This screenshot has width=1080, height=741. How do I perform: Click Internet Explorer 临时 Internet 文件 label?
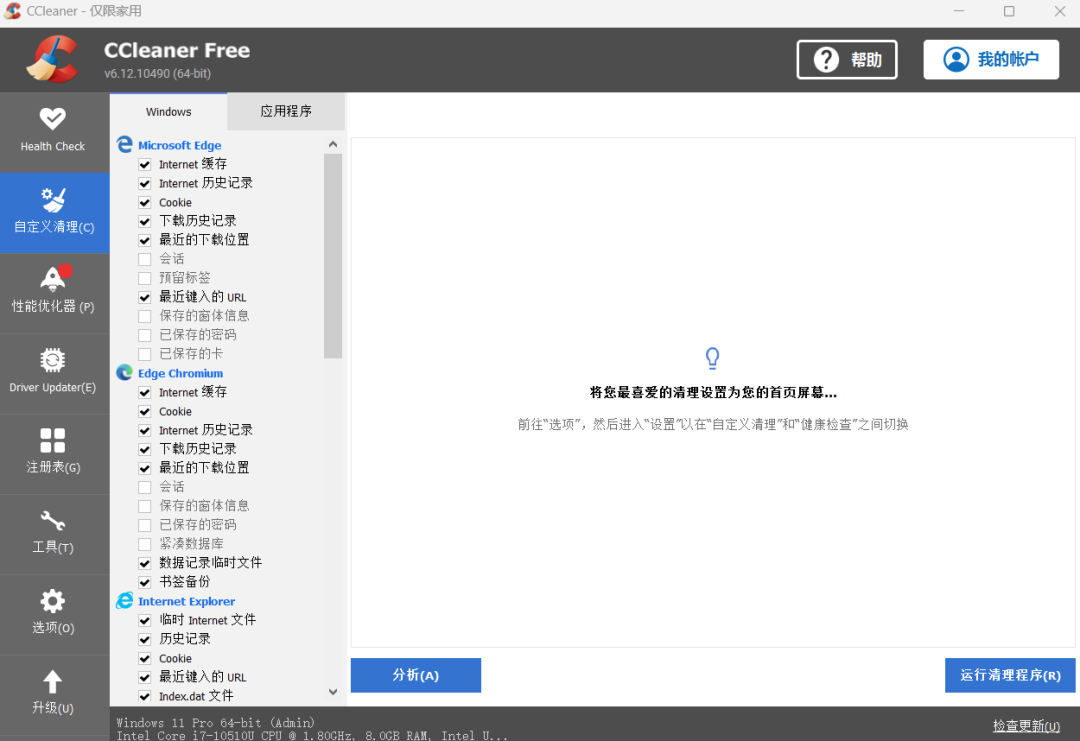coord(207,620)
